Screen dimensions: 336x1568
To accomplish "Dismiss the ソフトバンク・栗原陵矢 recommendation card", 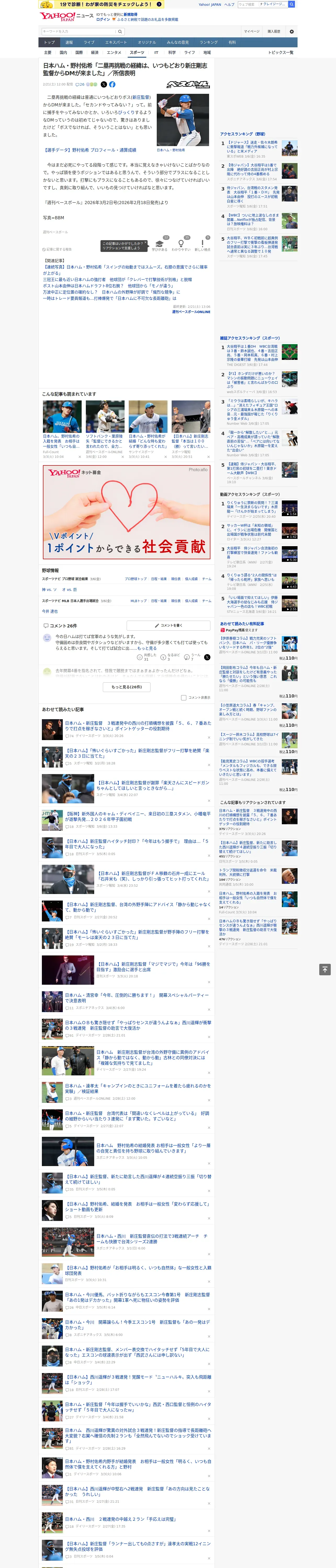I will 122,457.
